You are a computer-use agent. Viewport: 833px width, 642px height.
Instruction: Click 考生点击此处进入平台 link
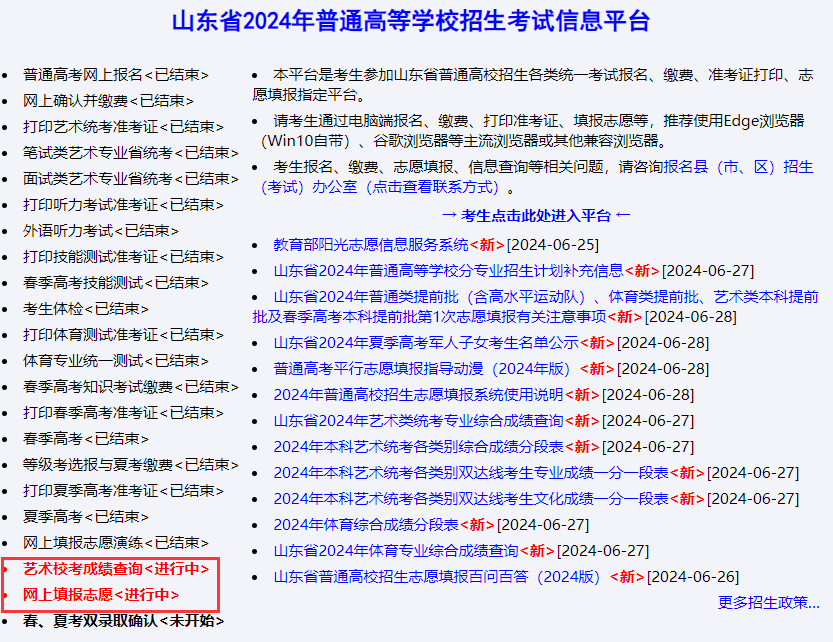point(536,216)
